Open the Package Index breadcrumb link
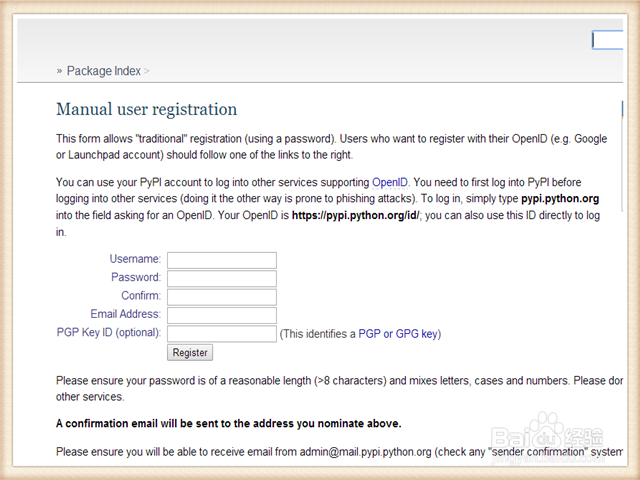The width and height of the screenshot is (640, 480). coord(104,71)
